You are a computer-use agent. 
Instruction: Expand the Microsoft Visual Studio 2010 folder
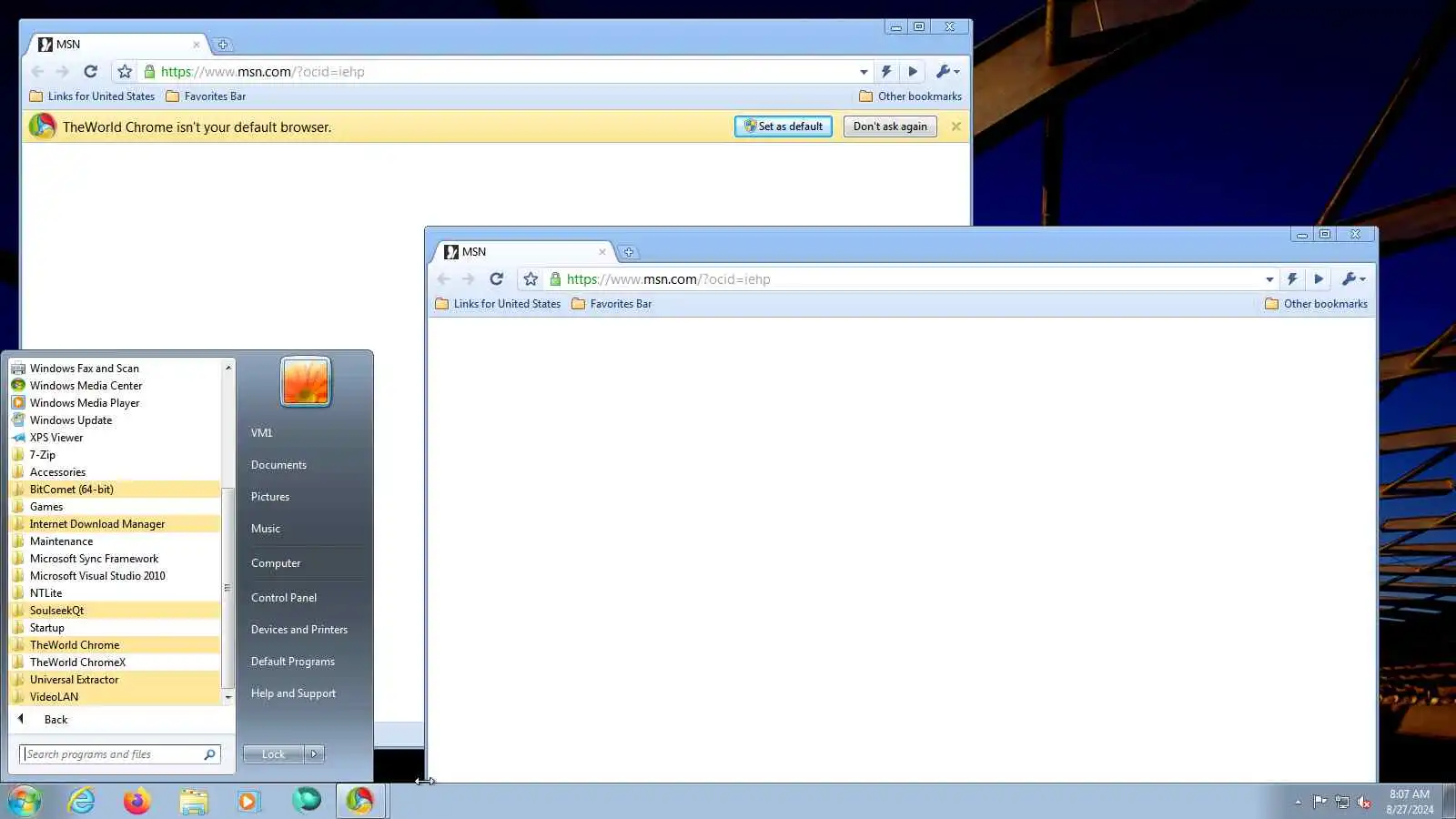[x=115, y=576]
